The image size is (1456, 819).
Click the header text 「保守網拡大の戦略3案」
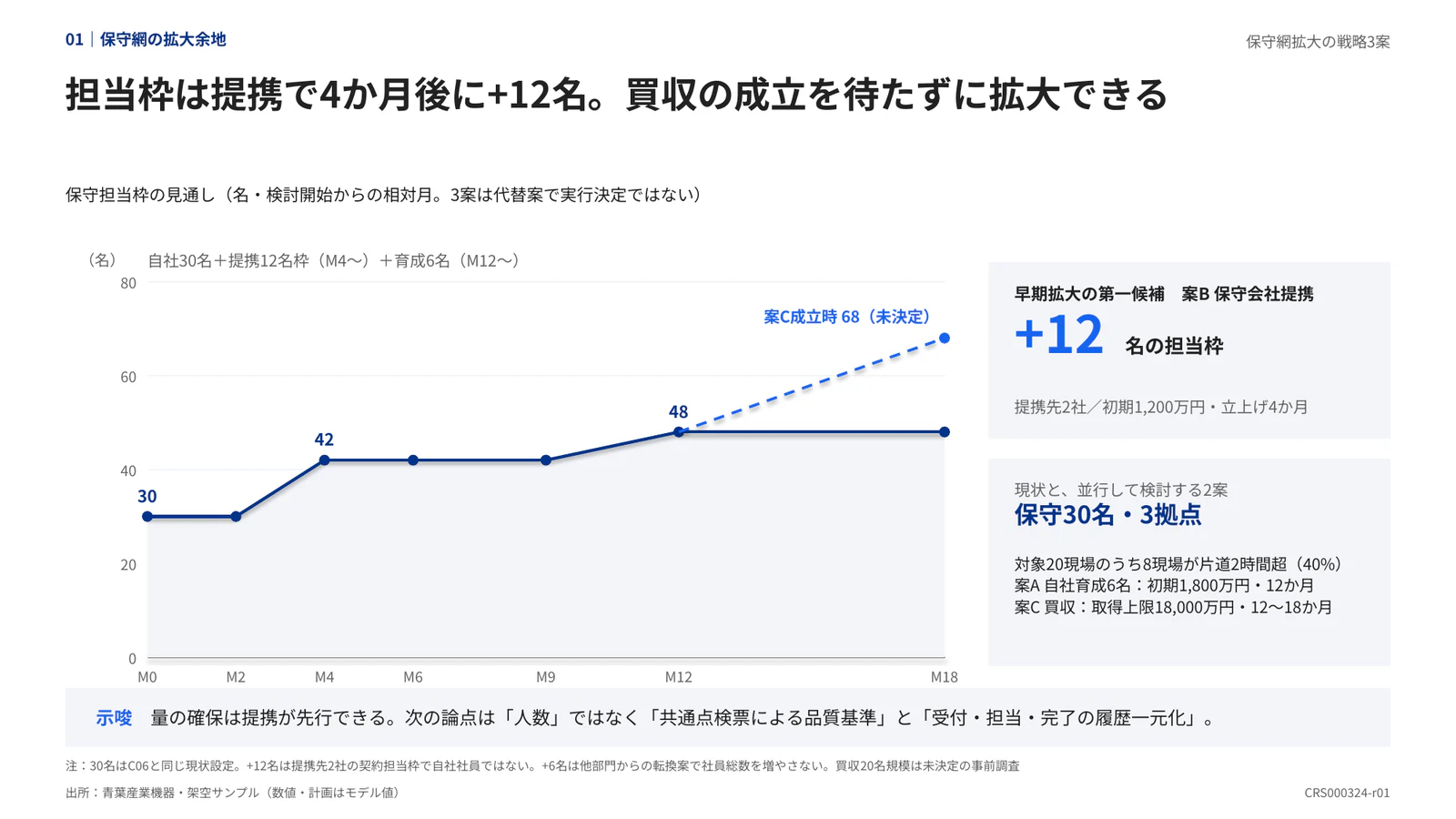[x=1318, y=42]
